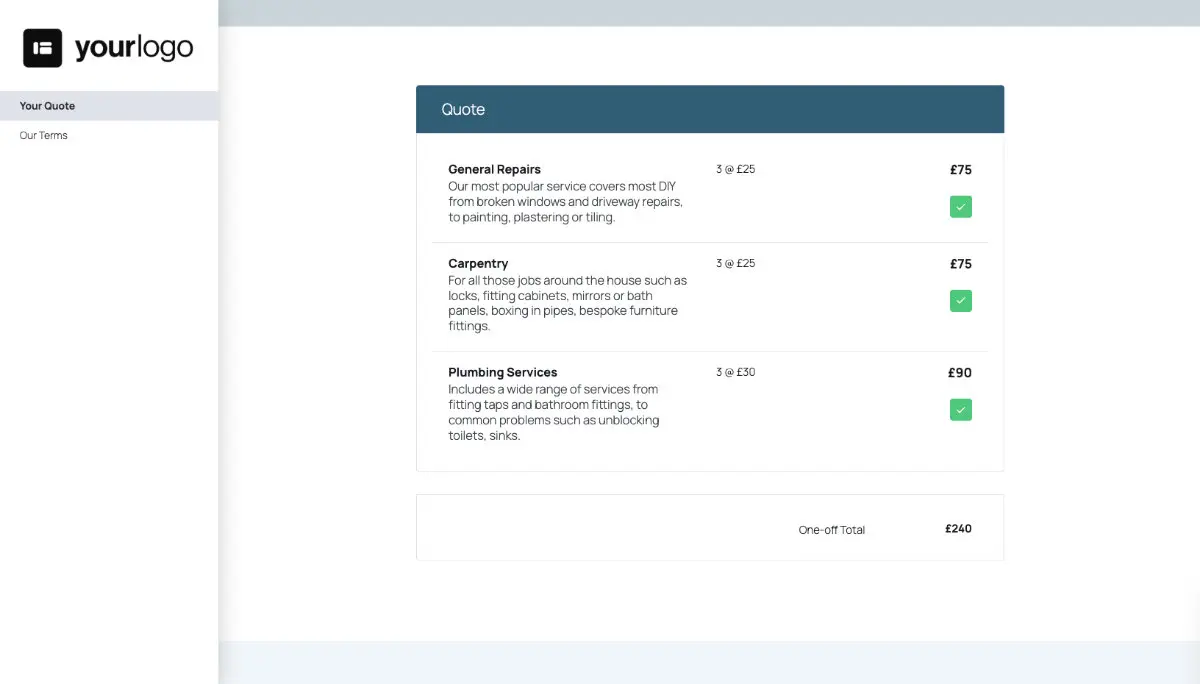1200x684 pixels.
Task: Click the Plumbing Services description text
Action: click(x=553, y=412)
